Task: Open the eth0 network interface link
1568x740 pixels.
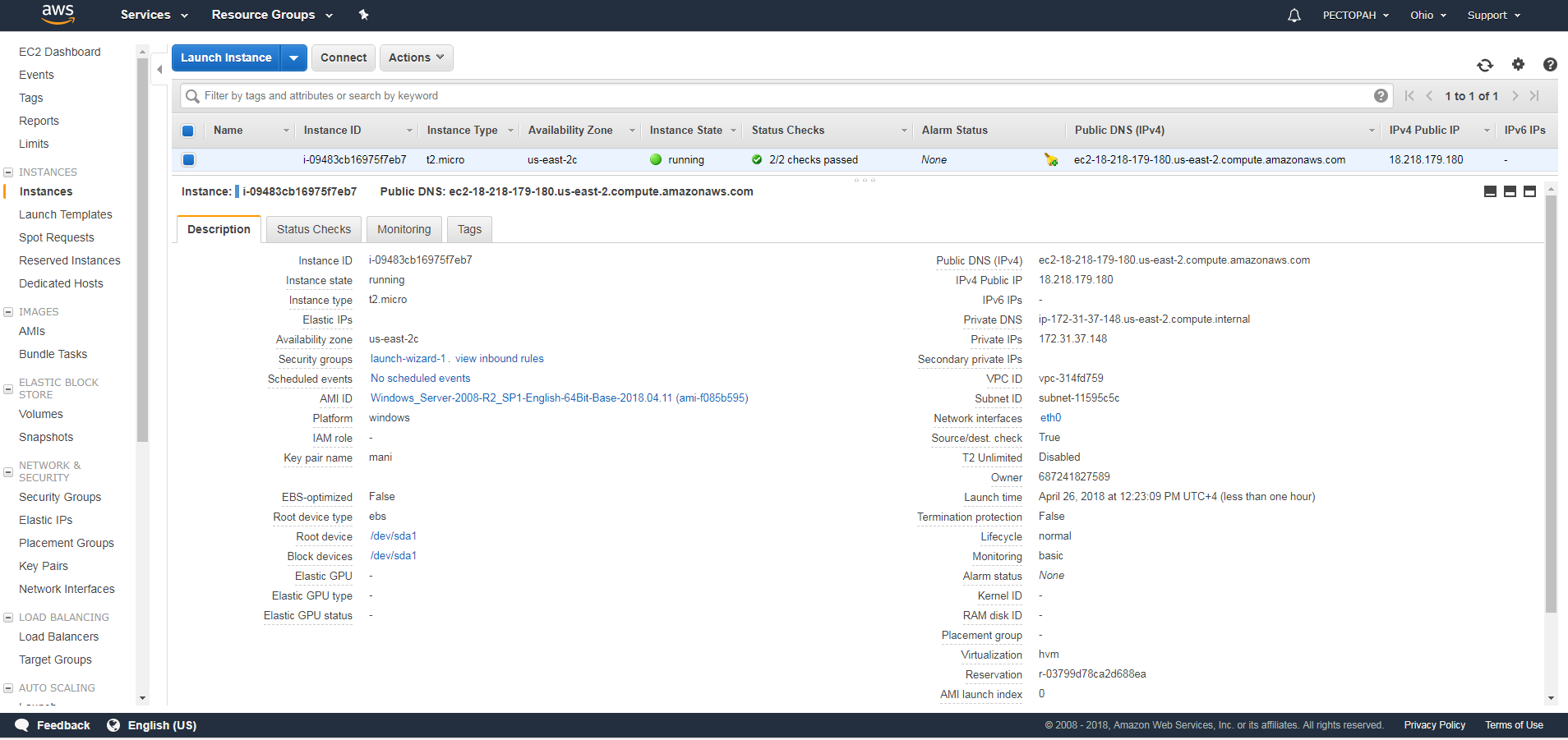Action: [1050, 418]
